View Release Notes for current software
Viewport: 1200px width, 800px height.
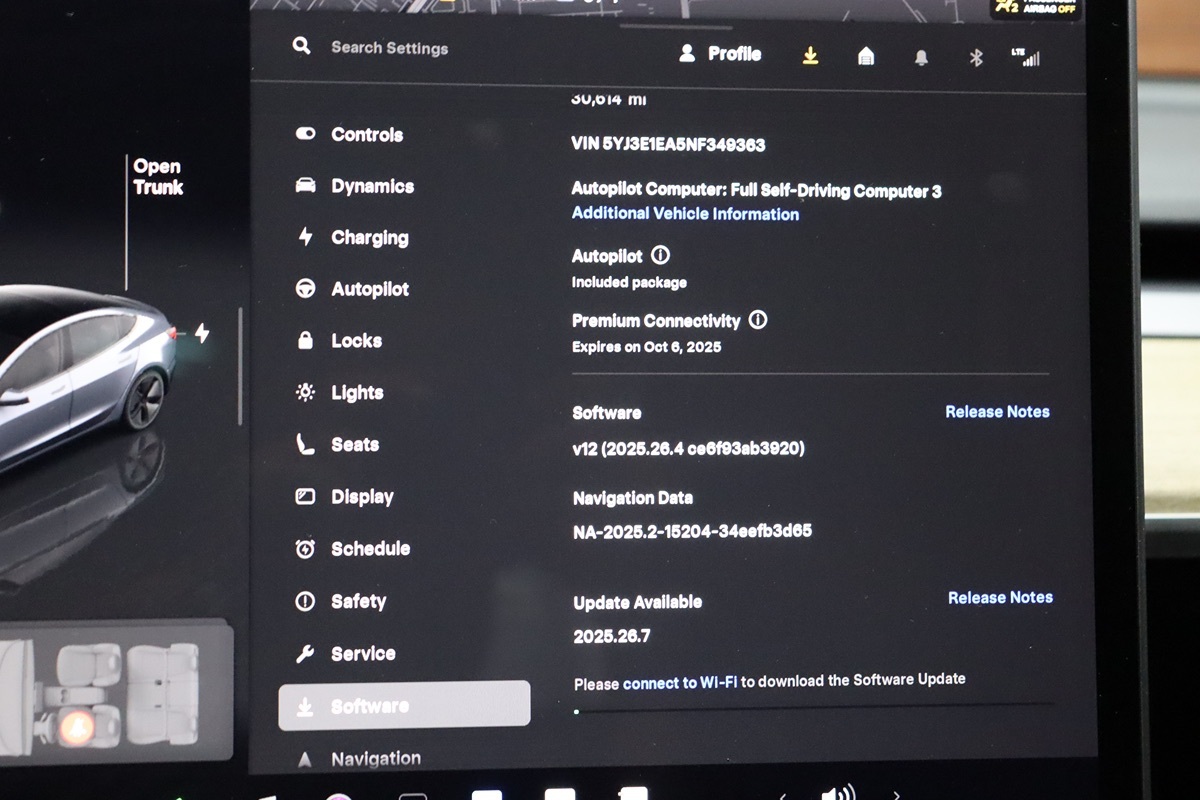(997, 412)
